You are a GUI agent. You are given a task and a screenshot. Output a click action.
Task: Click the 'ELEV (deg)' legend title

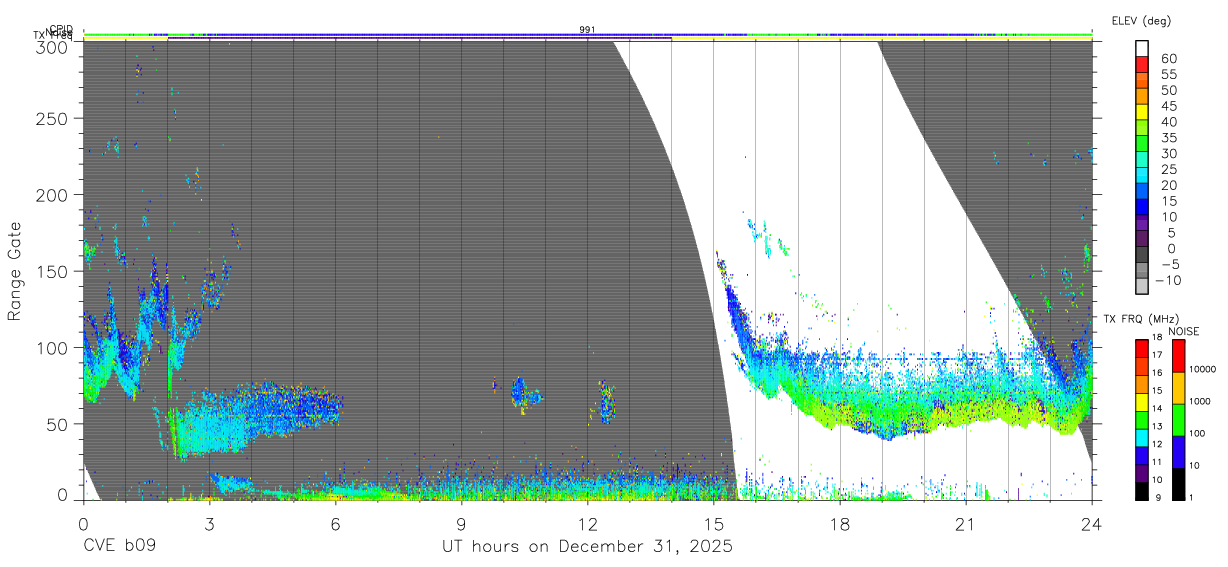(x=1141, y=20)
